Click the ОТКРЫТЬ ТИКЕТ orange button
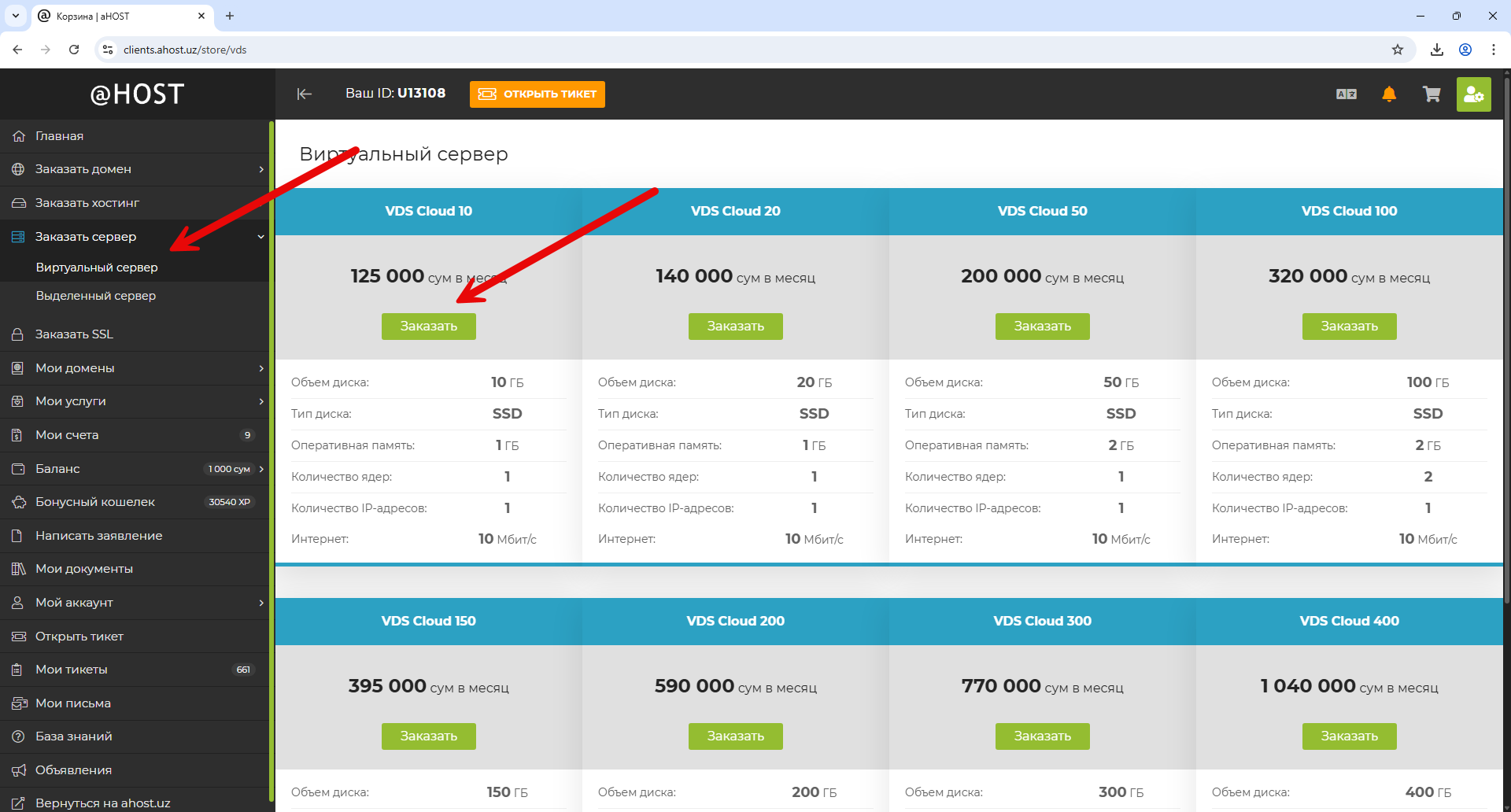 pos(538,94)
